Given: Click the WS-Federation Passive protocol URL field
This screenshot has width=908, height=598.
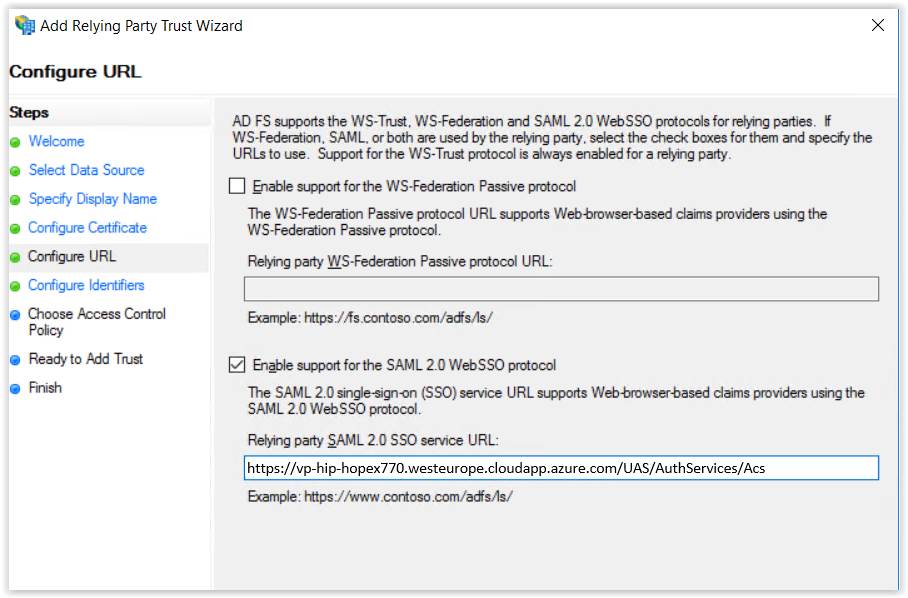Looking at the screenshot, I should click(x=561, y=289).
